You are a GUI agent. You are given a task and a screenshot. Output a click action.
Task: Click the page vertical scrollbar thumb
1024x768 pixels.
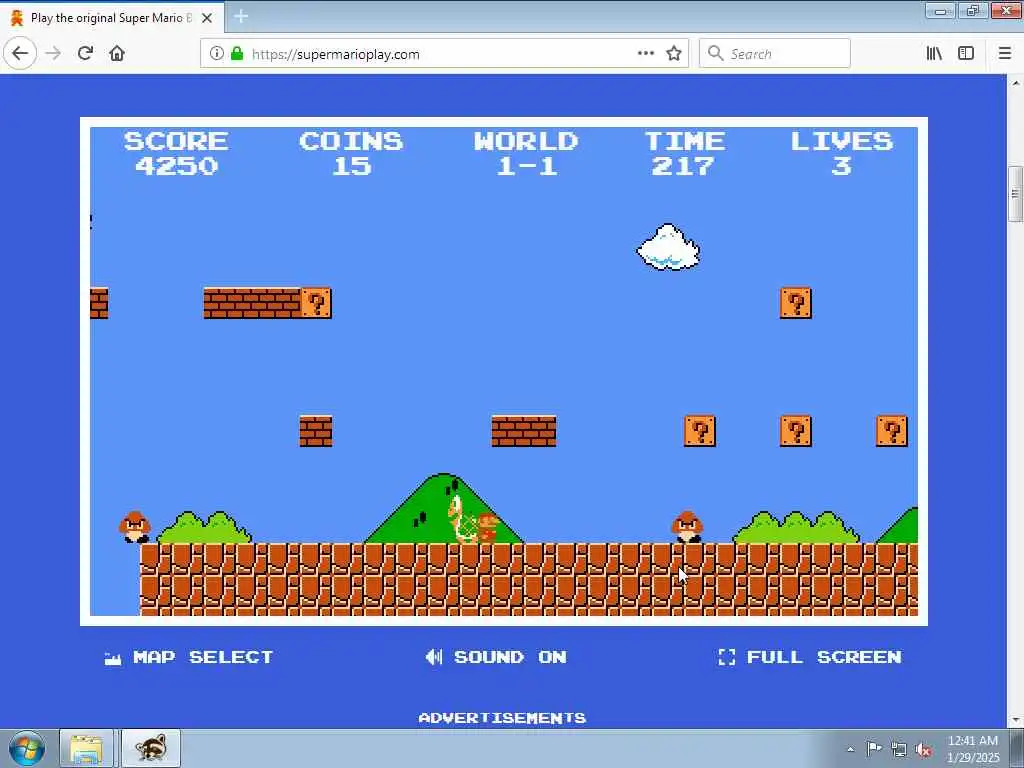pyautogui.click(x=1015, y=194)
